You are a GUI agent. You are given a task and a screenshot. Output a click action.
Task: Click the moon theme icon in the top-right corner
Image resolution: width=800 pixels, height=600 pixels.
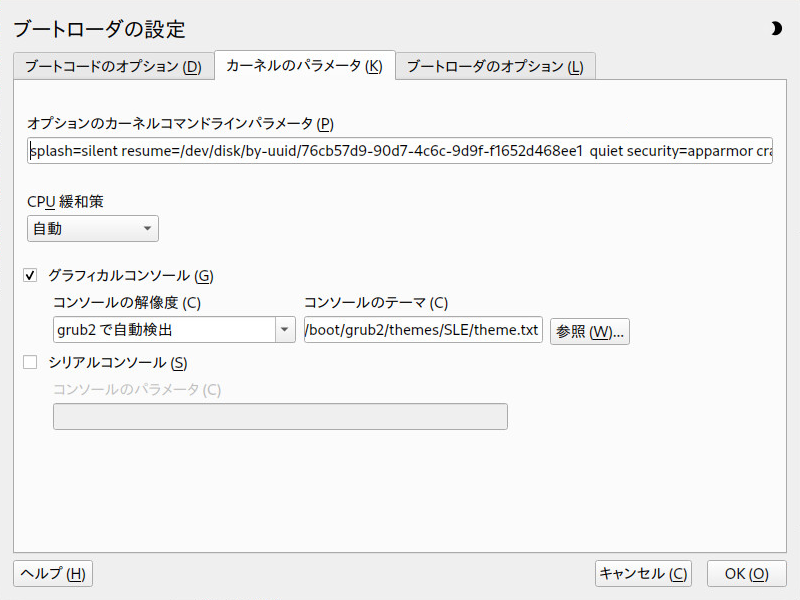tap(776, 29)
